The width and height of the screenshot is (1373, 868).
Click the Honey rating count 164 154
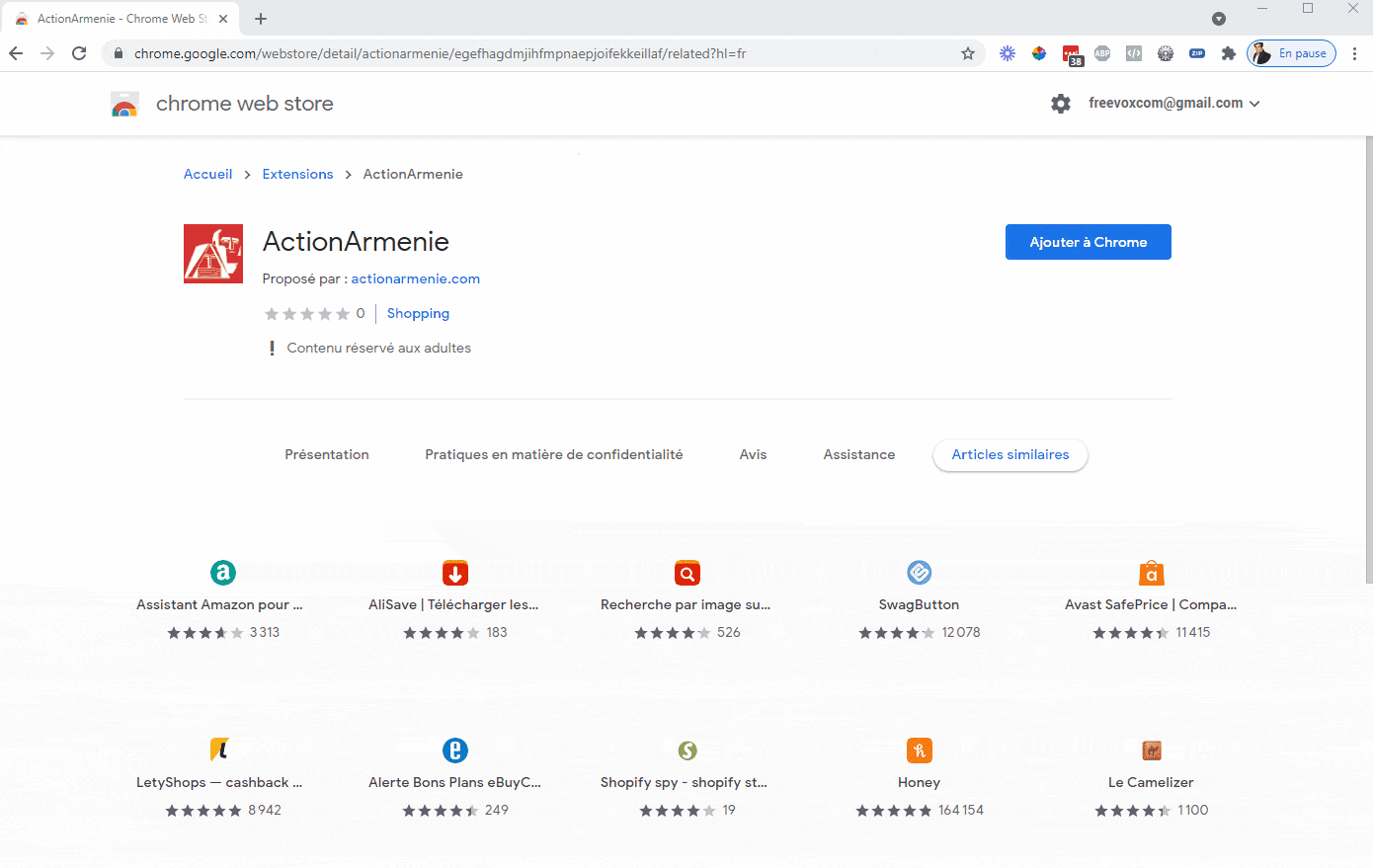[x=961, y=810]
